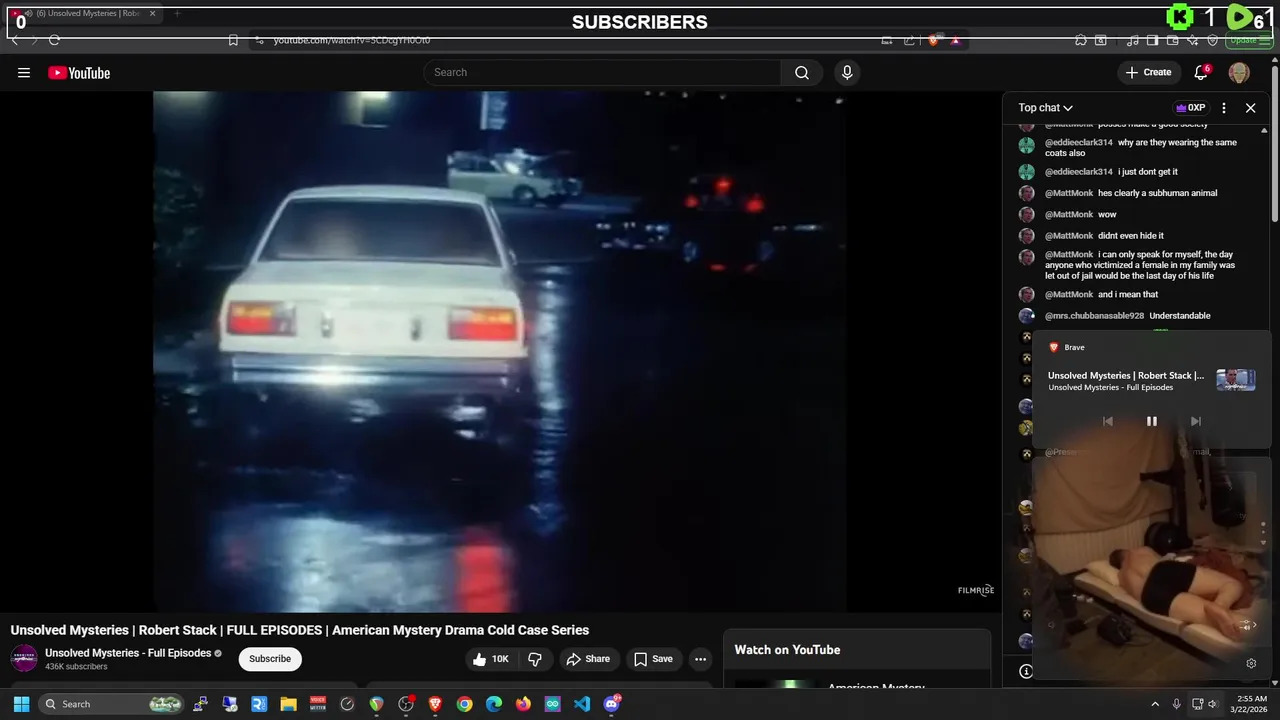The height and width of the screenshot is (720, 1280).
Task: Open Brave Rewards triangle icon
Action: (956, 40)
